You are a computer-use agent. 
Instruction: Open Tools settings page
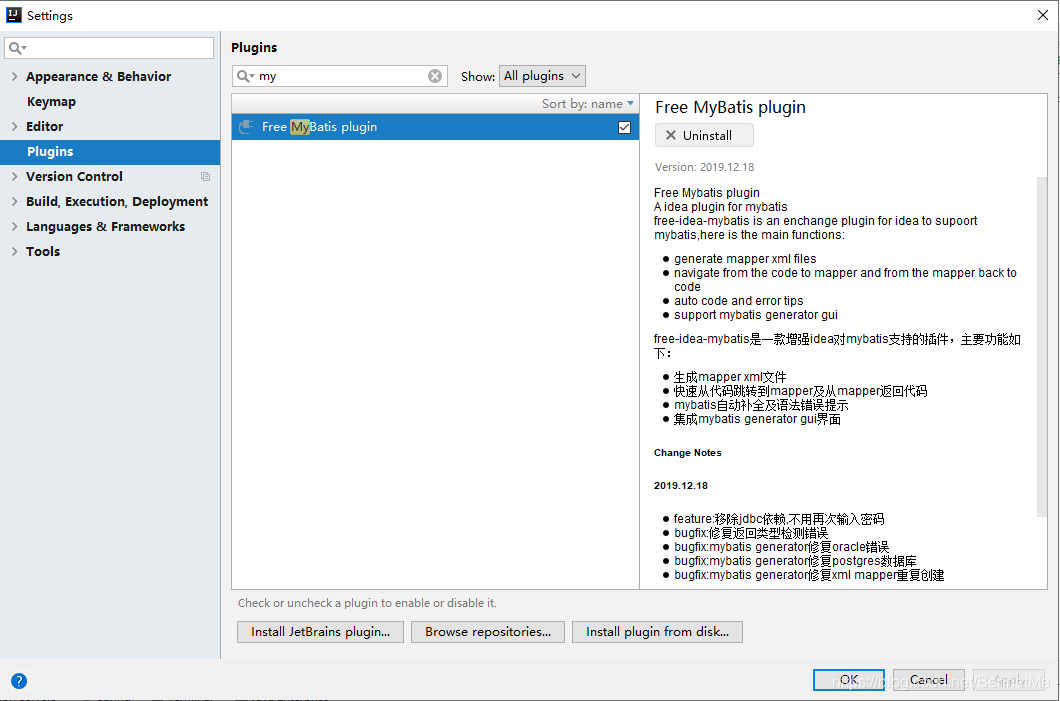pyautogui.click(x=43, y=251)
